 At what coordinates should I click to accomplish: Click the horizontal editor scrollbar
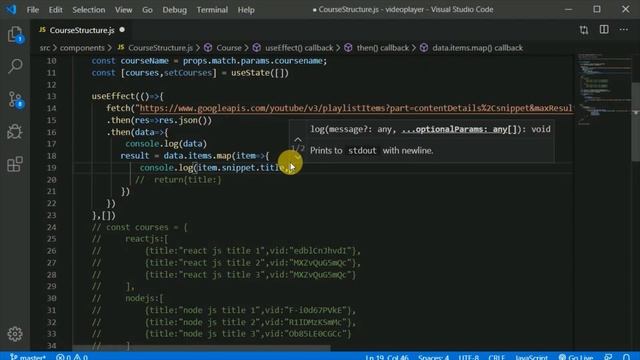(x=202, y=349)
